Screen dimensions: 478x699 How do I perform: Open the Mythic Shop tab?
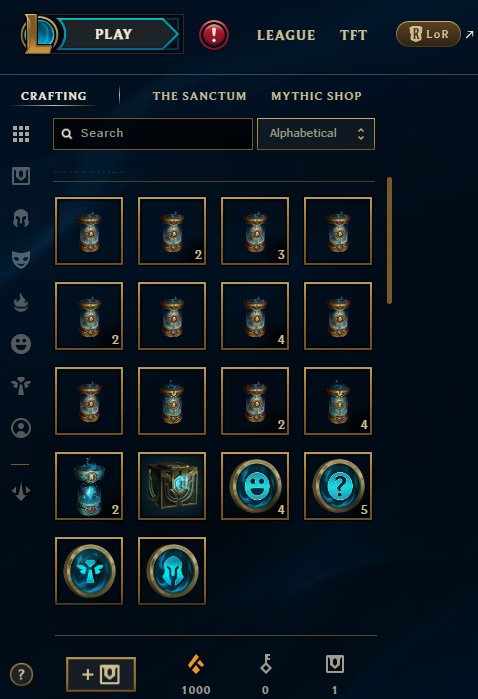(x=316, y=96)
